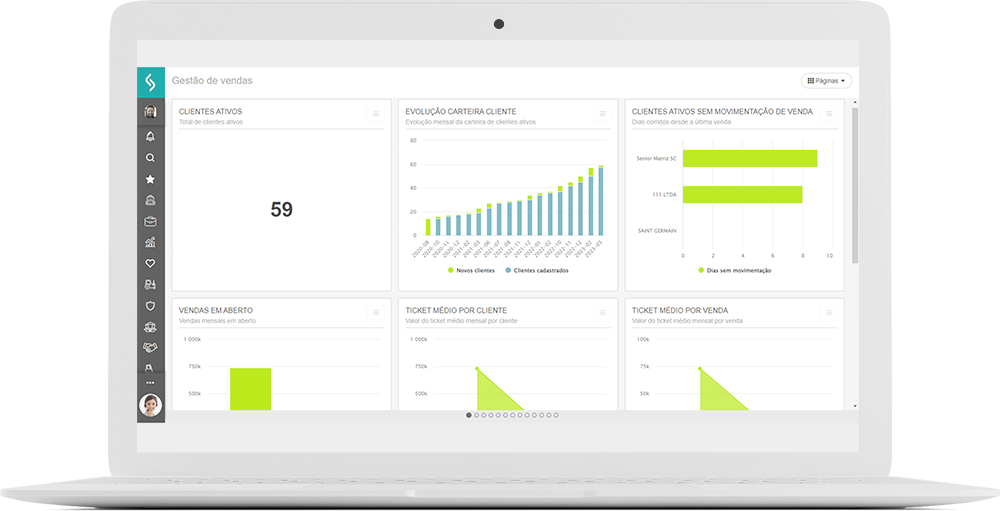
Task: Toggle Novos clientes legend series
Action: (x=471, y=270)
